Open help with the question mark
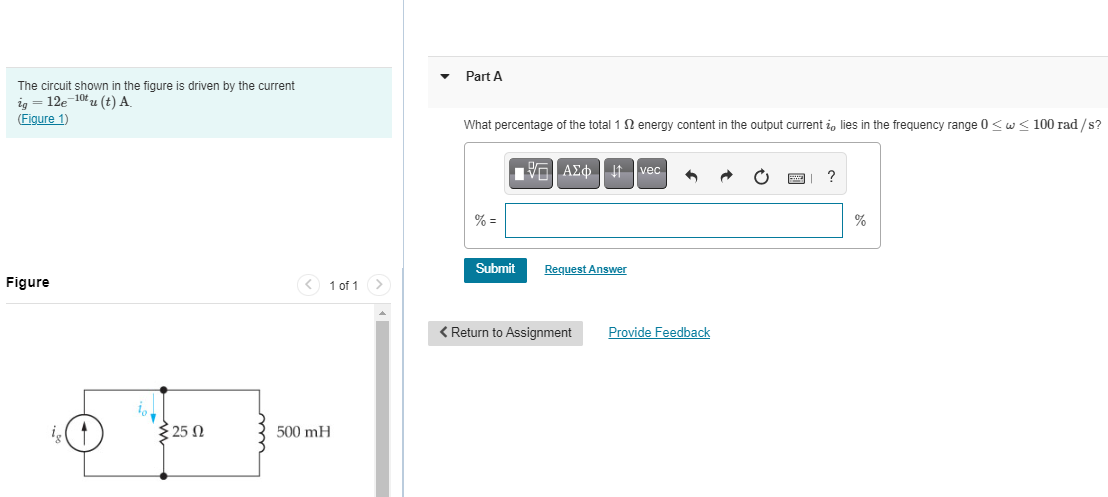Viewport: 1108px width, 497px height. tap(831, 177)
